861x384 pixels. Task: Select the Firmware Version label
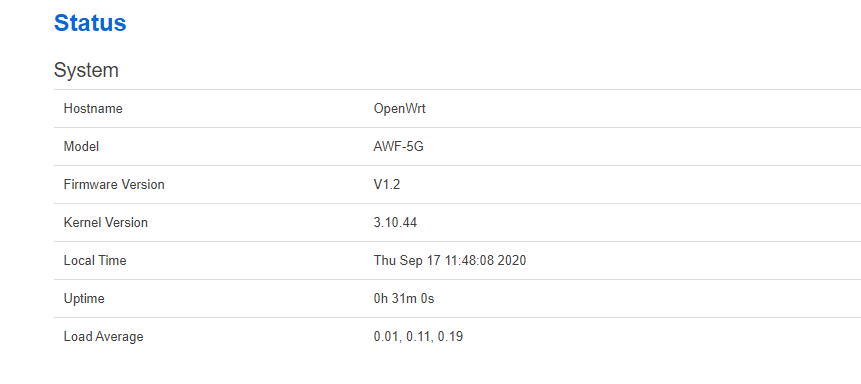coord(114,185)
